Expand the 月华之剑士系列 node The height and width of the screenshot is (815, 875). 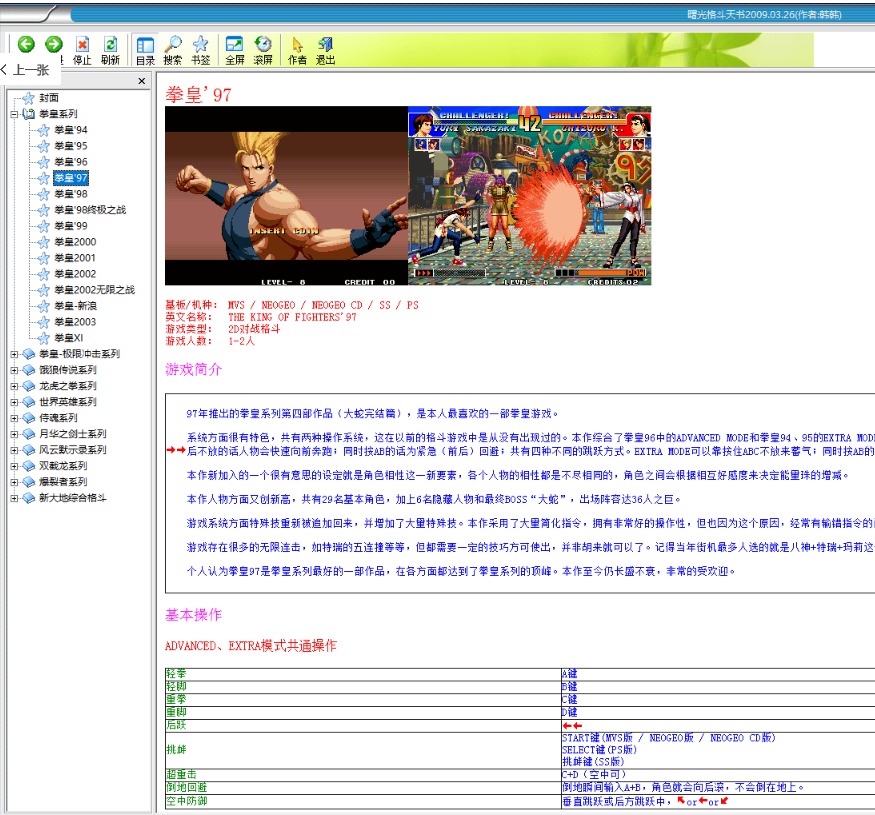[14, 434]
